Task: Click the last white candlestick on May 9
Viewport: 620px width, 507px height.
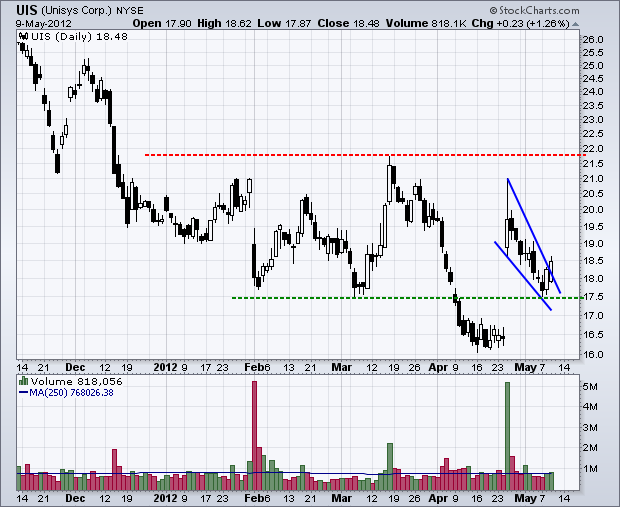Action: (551, 269)
